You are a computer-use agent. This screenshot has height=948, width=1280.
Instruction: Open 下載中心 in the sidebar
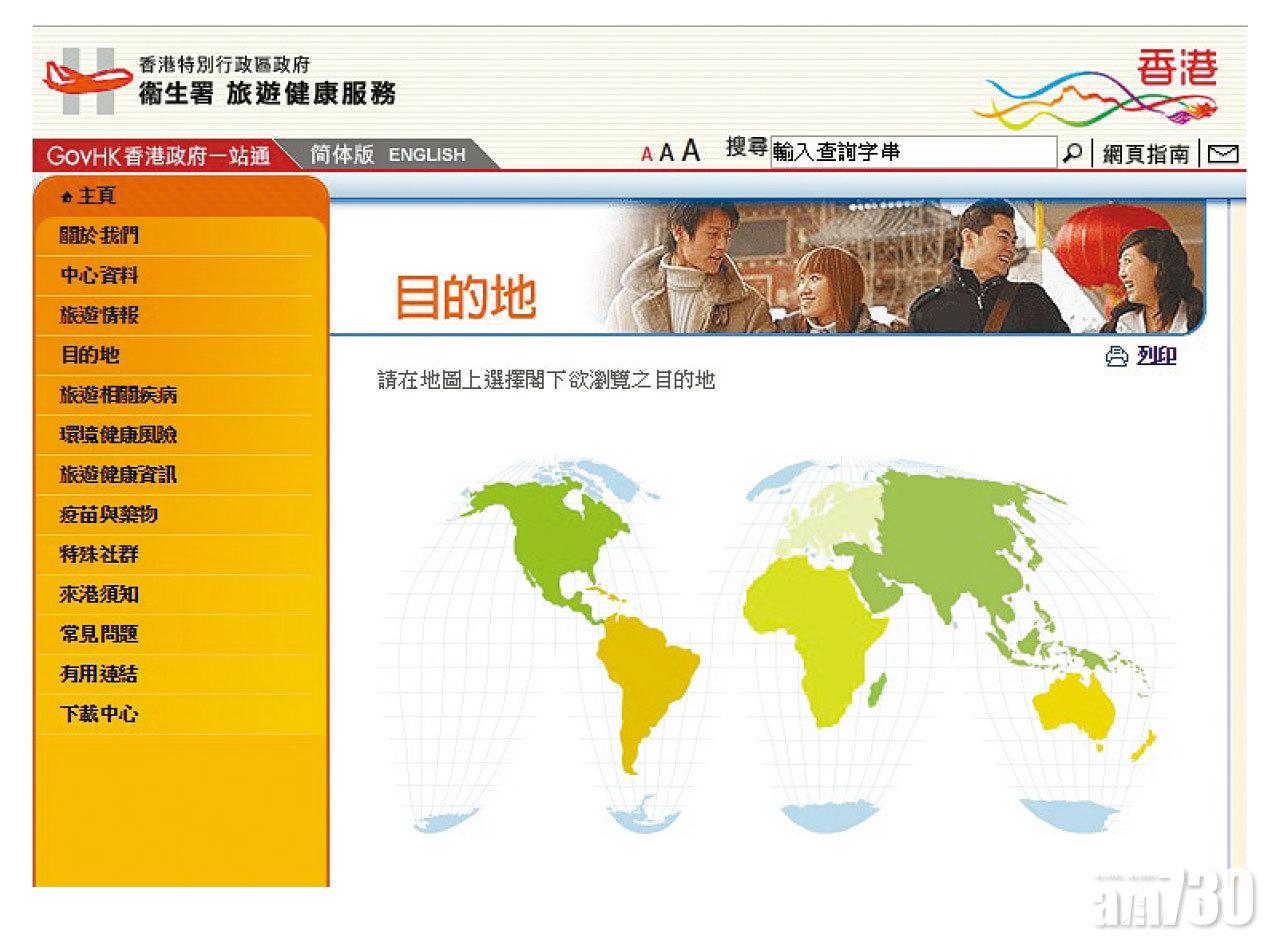coord(100,714)
